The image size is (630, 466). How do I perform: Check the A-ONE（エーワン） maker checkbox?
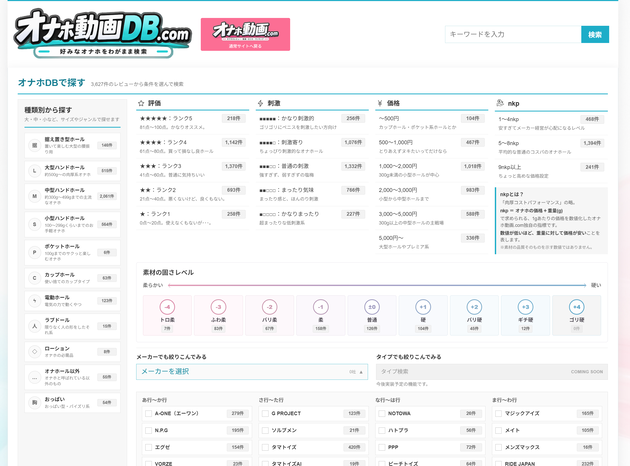point(148,413)
